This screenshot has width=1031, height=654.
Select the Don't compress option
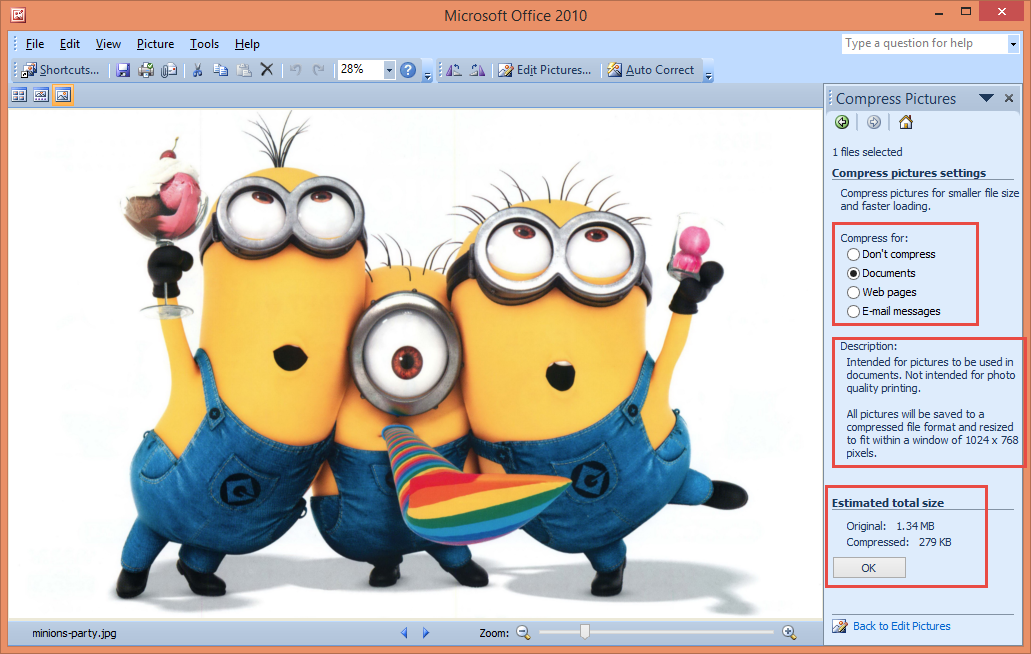coord(853,254)
